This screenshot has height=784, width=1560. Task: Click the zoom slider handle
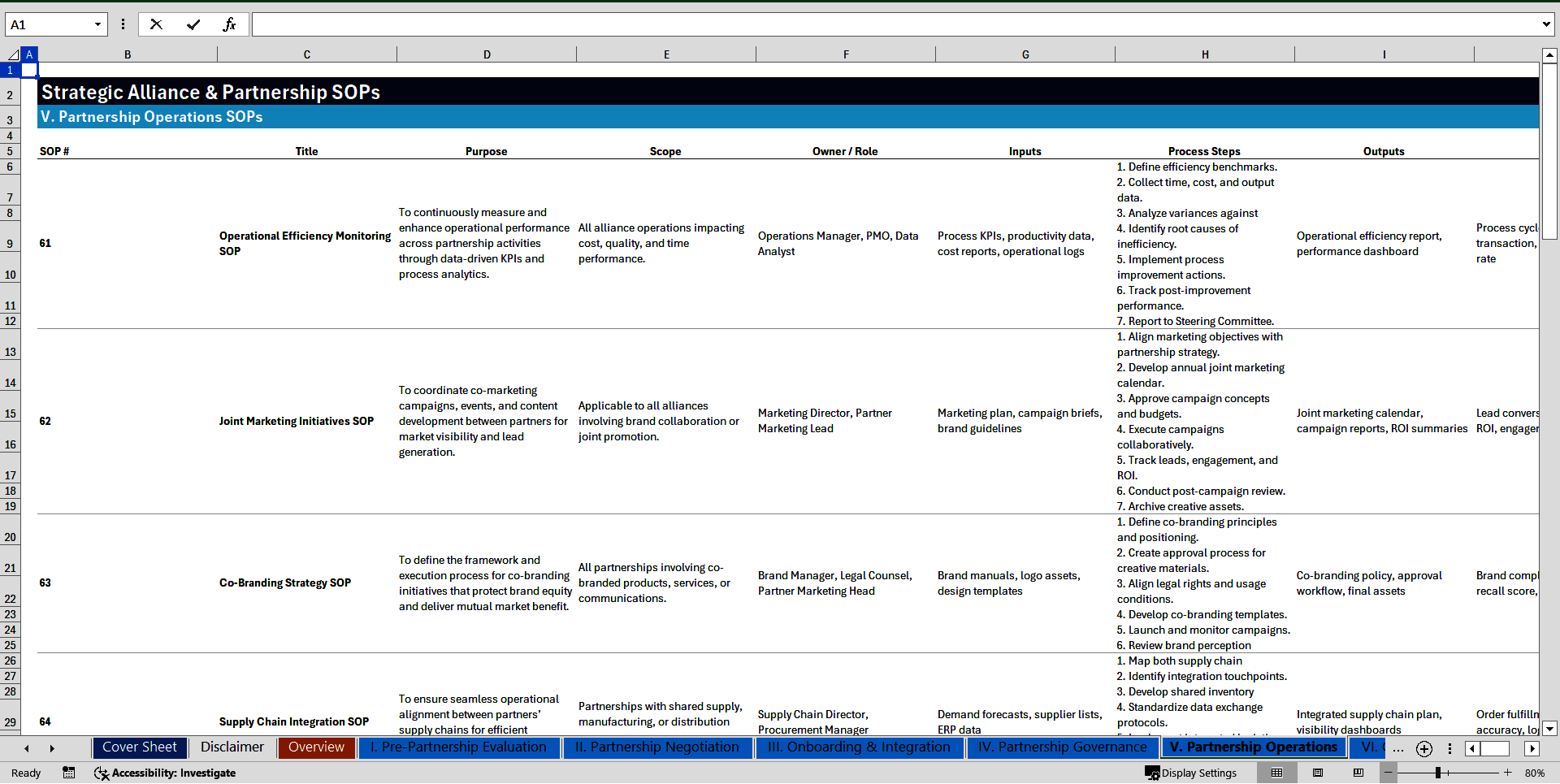[x=1437, y=773]
